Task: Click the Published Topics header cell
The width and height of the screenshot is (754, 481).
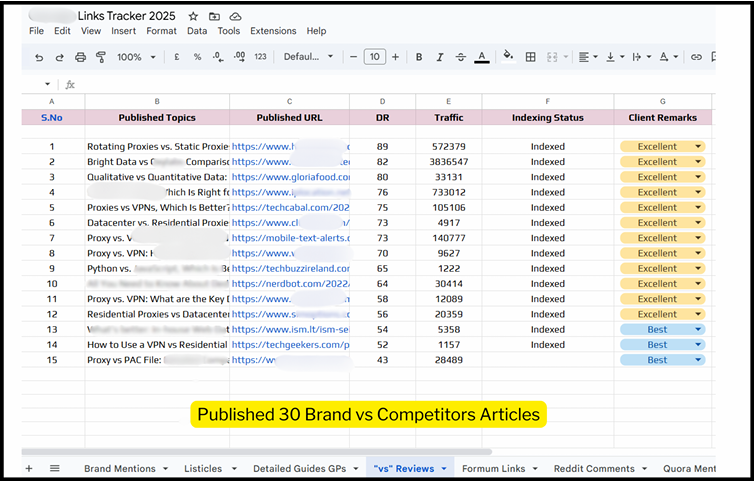Action: [x=157, y=117]
